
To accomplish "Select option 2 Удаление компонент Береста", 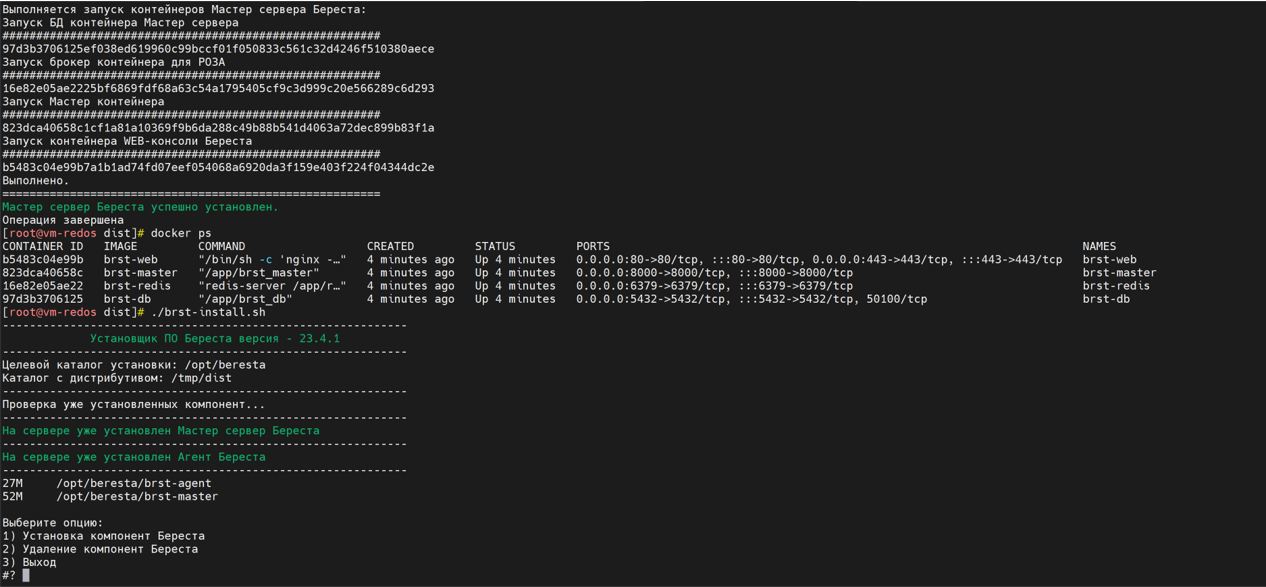I will [100, 549].
